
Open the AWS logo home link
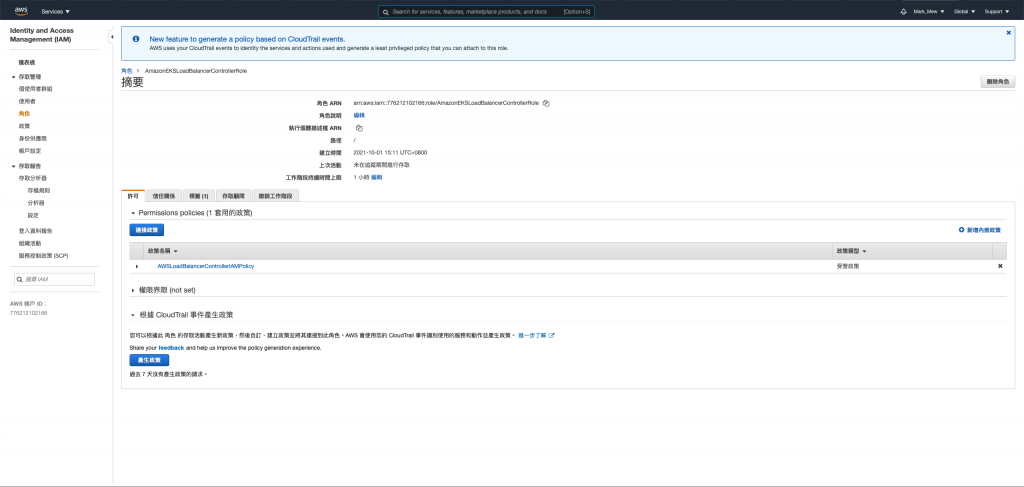(21, 11)
